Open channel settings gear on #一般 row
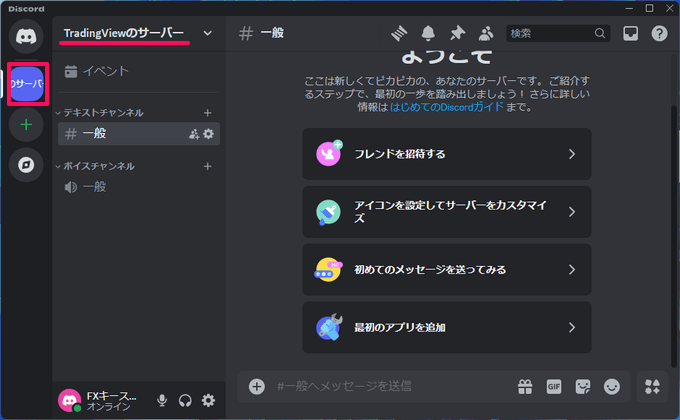Screen dimensions: 680x420 (x=209, y=134)
